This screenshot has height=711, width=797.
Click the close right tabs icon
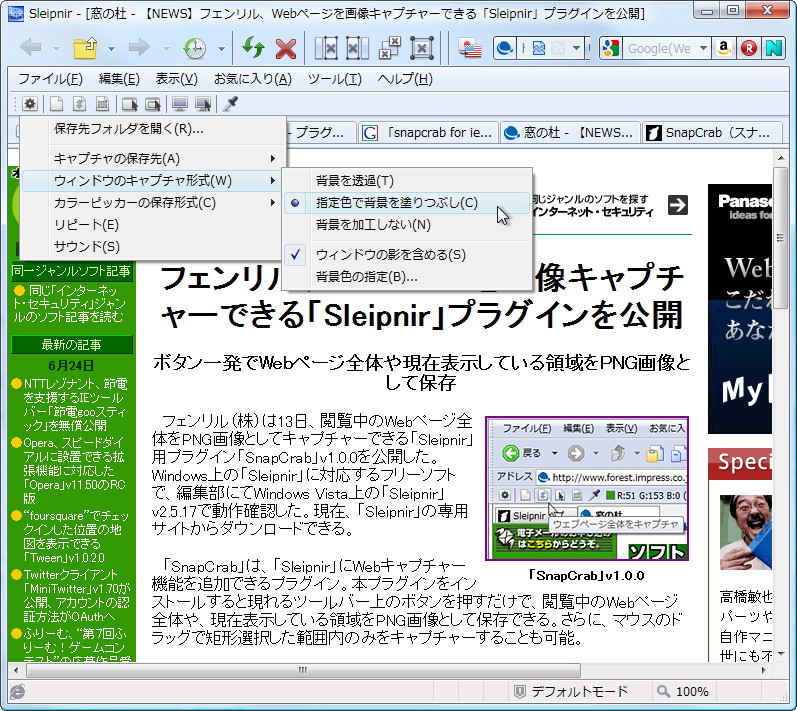(358, 48)
